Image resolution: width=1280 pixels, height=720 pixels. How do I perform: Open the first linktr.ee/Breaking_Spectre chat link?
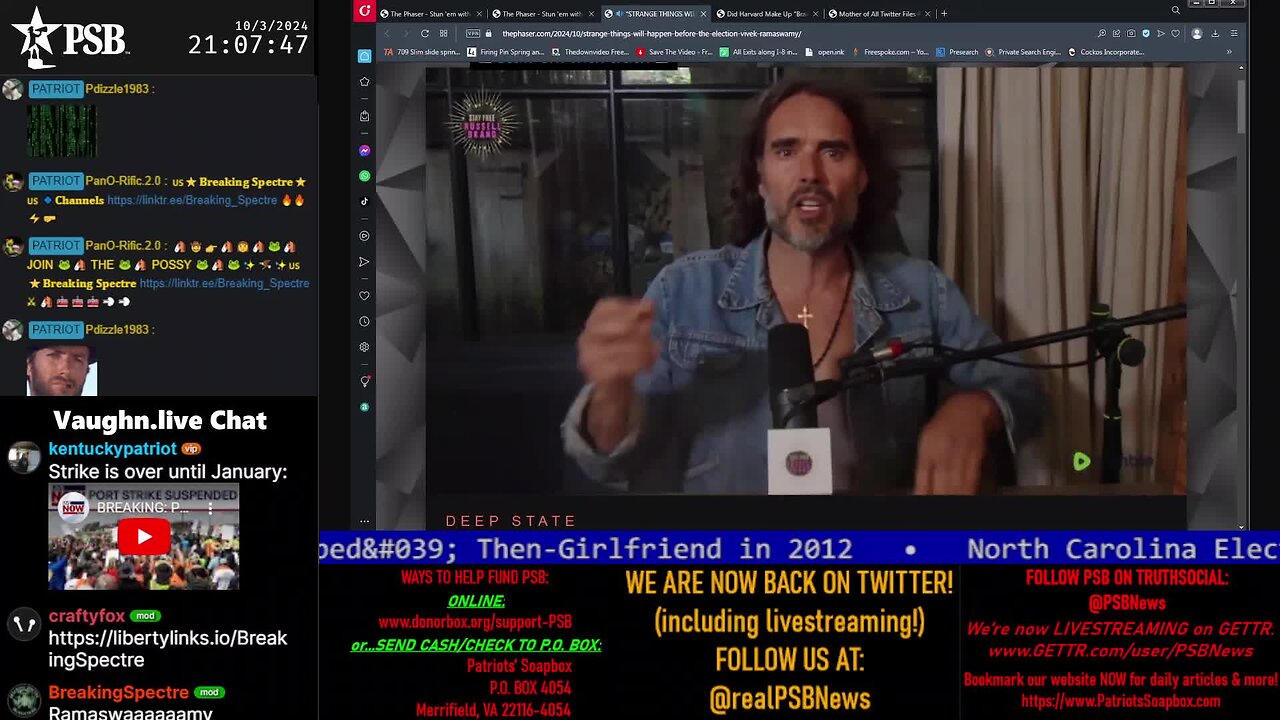[192, 200]
